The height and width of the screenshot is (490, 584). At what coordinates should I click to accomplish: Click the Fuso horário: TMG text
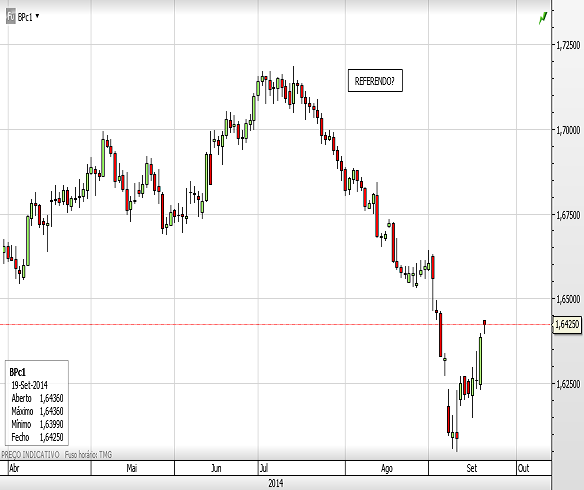pos(88,455)
